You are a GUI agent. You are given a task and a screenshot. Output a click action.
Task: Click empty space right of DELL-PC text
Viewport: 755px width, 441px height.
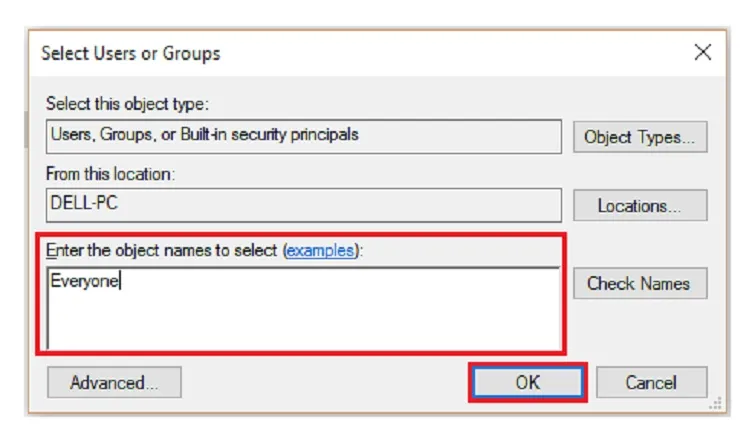(350, 205)
